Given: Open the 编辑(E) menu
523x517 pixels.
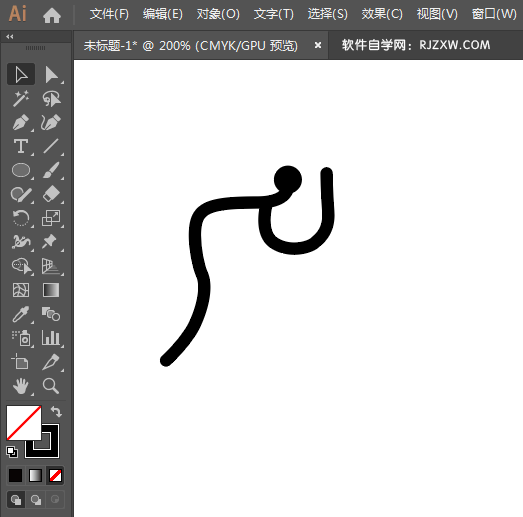Looking at the screenshot, I should 163,14.
